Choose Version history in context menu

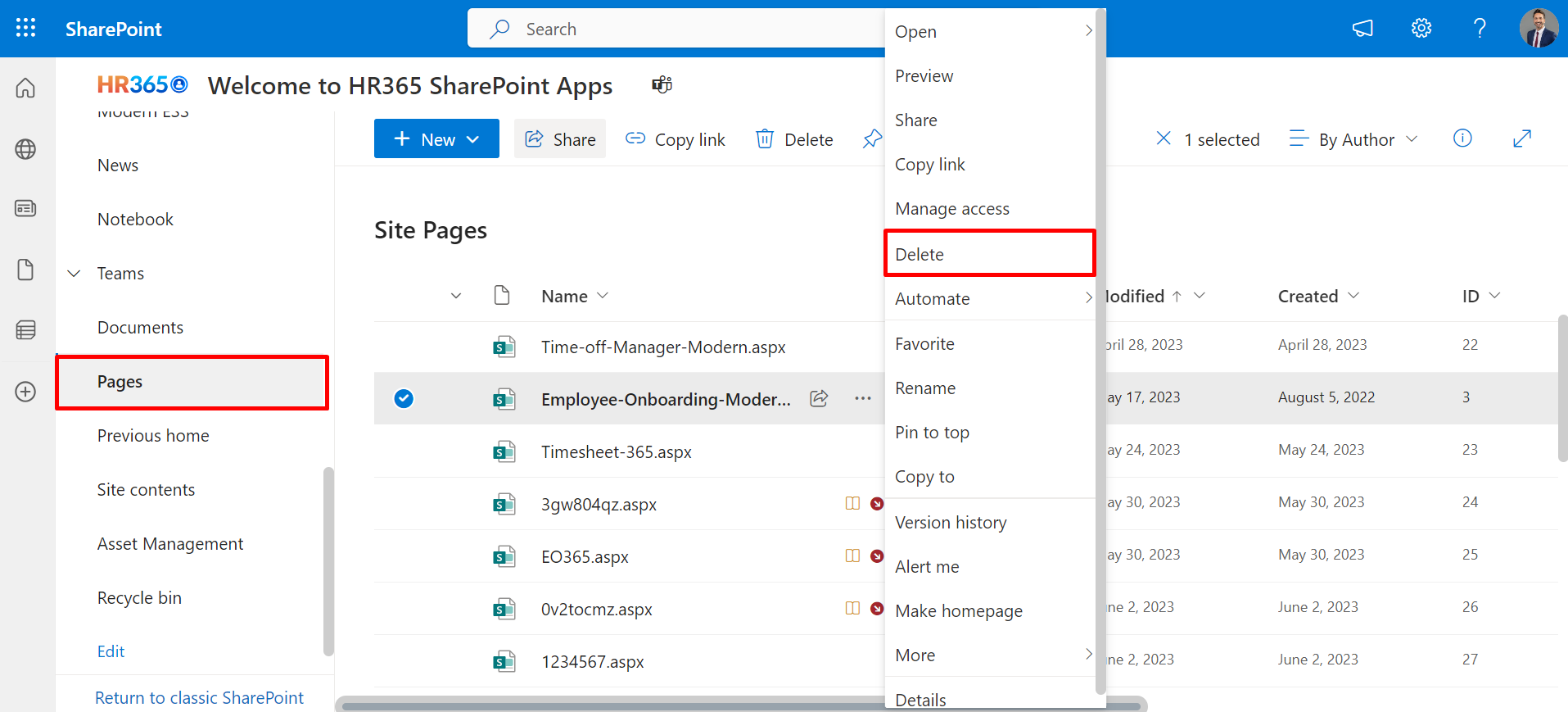(x=990, y=522)
